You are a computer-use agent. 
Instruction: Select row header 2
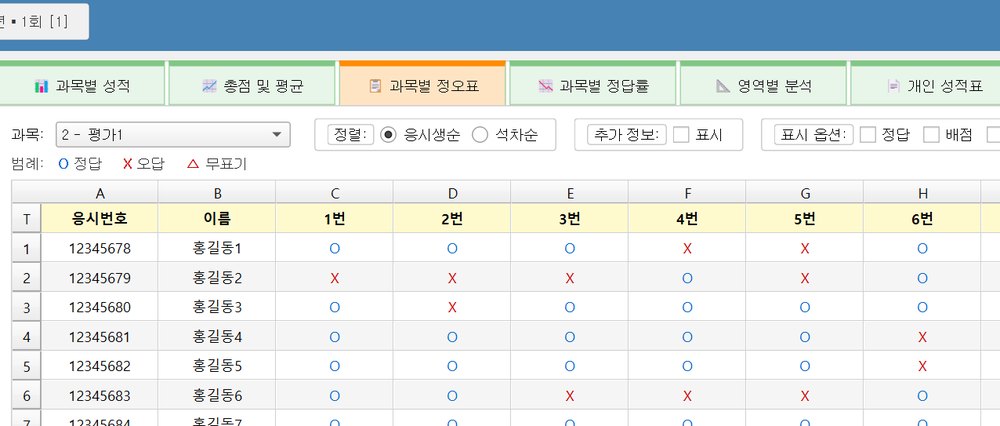[x=27, y=277]
